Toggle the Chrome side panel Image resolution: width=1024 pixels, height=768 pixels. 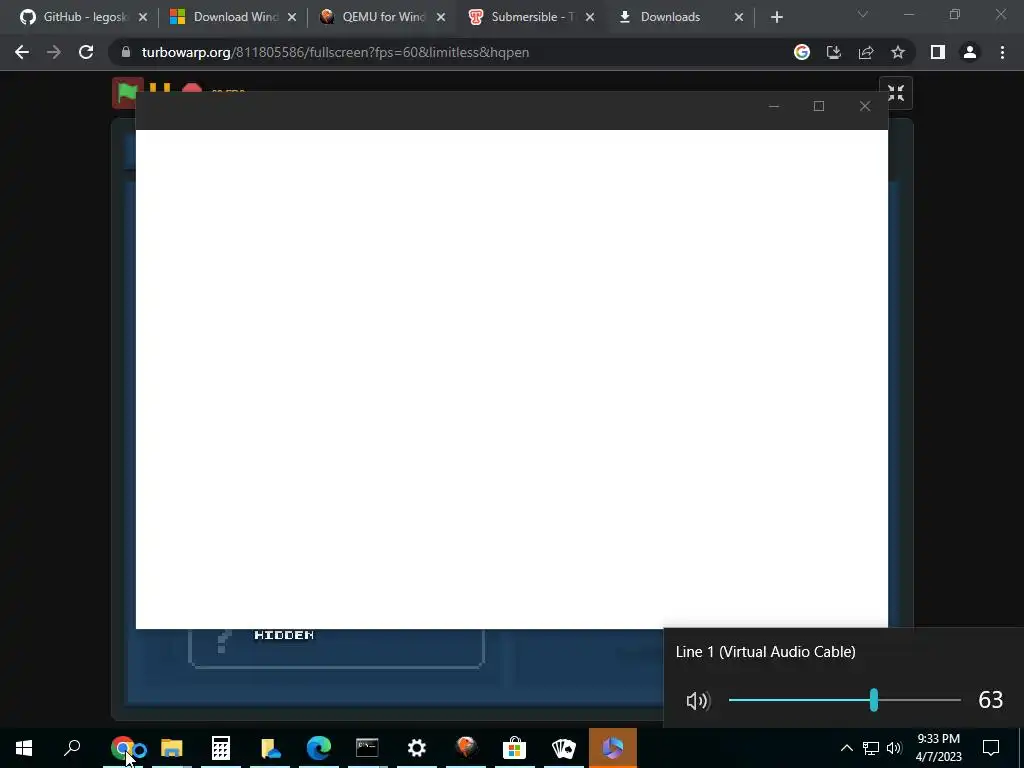point(938,52)
